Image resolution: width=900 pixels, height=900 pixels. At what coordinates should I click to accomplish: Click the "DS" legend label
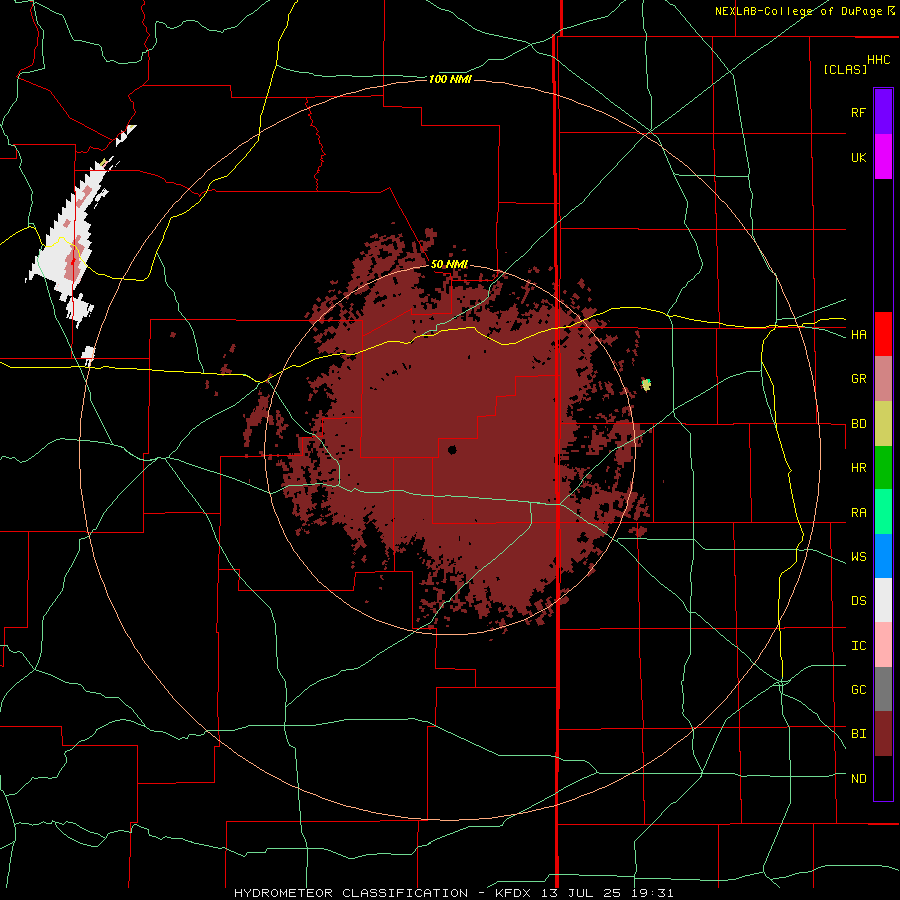[859, 601]
